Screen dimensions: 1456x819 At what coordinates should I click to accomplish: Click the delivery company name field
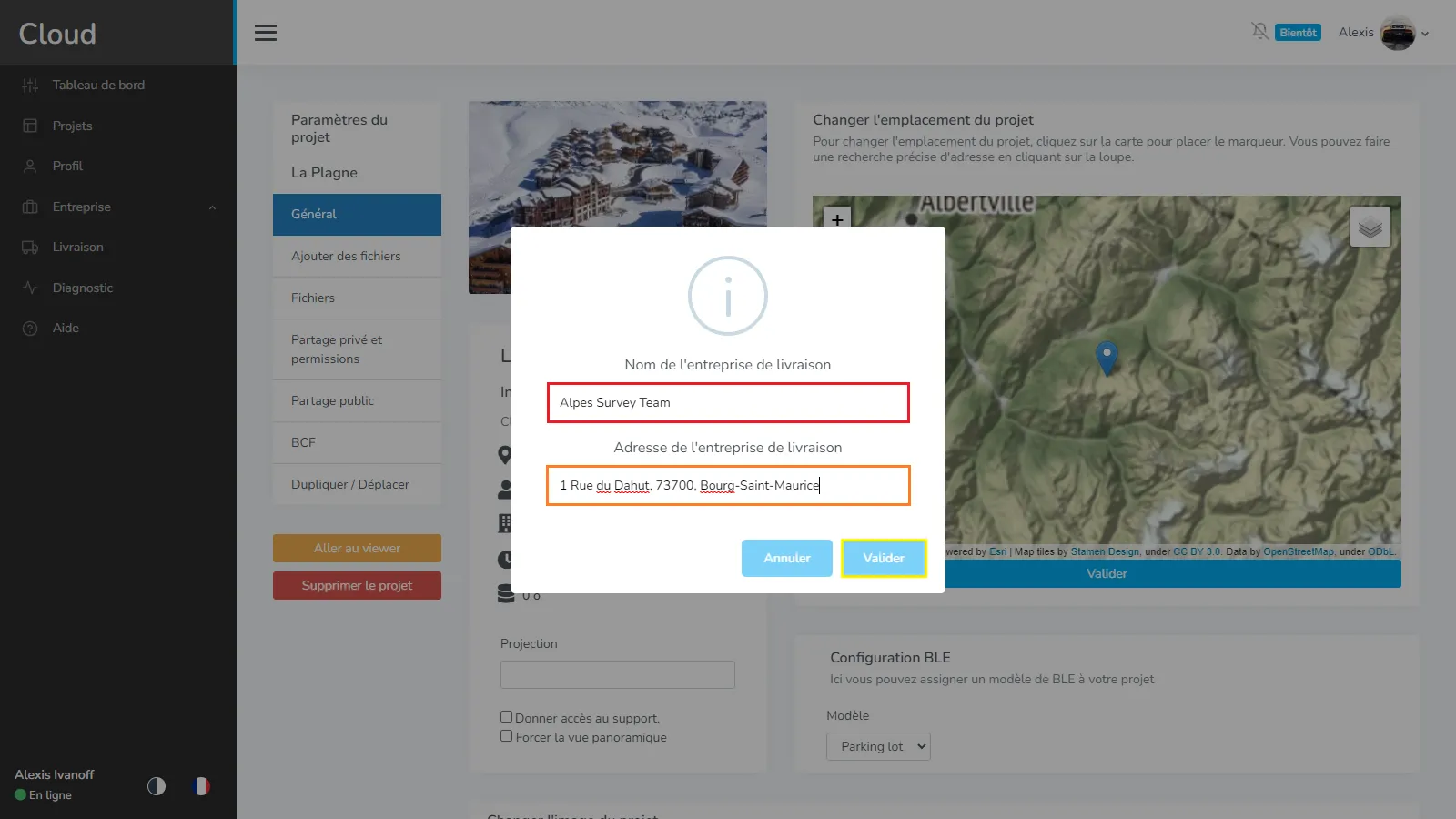click(x=728, y=402)
